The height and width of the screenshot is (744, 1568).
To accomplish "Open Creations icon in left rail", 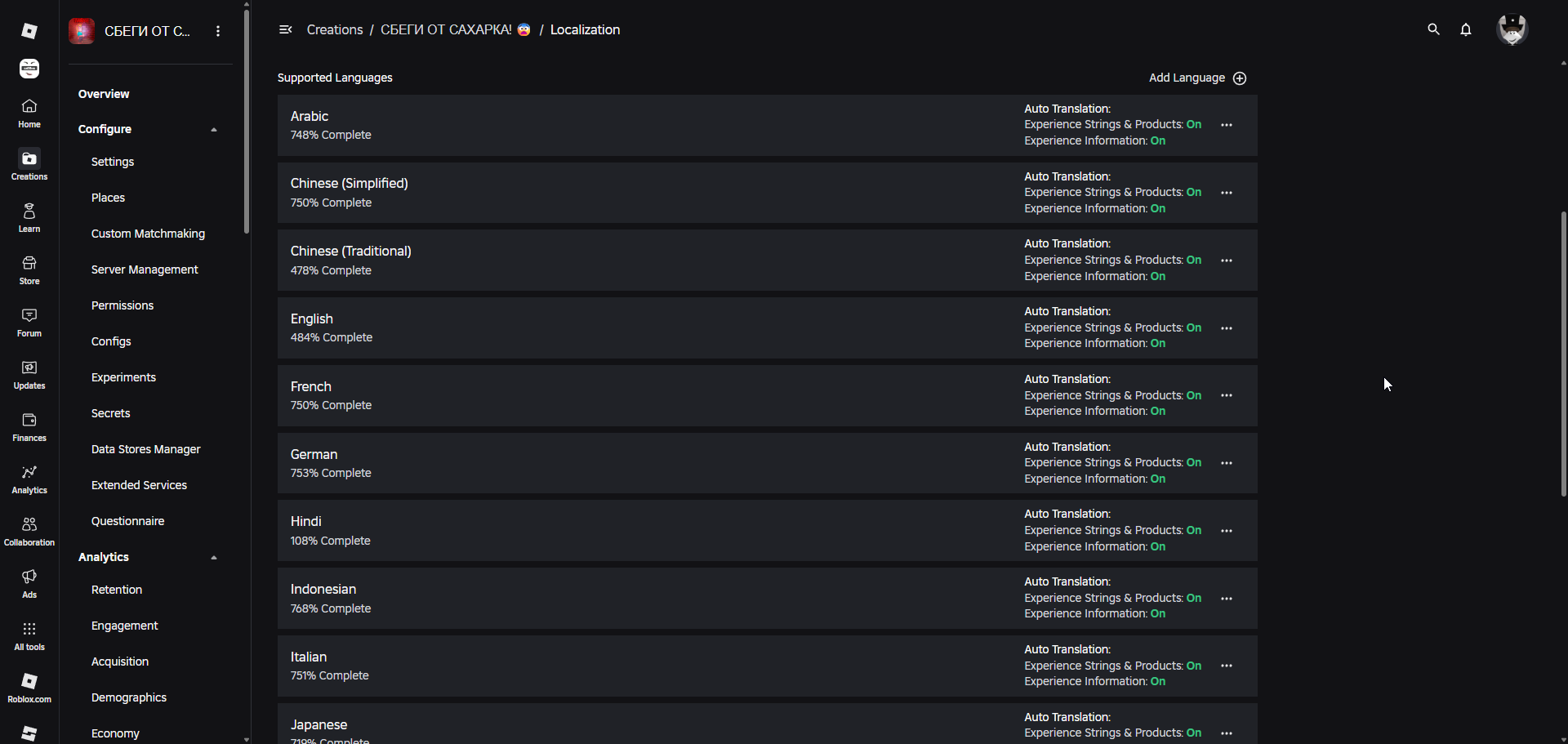I will pos(29,165).
